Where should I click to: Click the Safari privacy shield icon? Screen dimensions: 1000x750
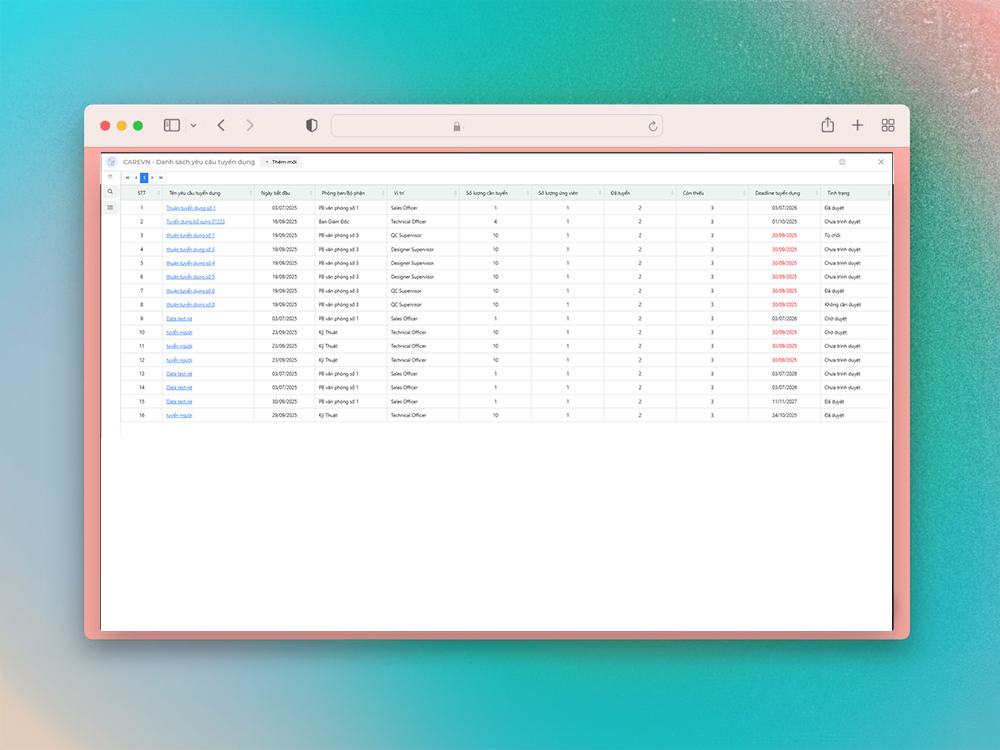312,126
